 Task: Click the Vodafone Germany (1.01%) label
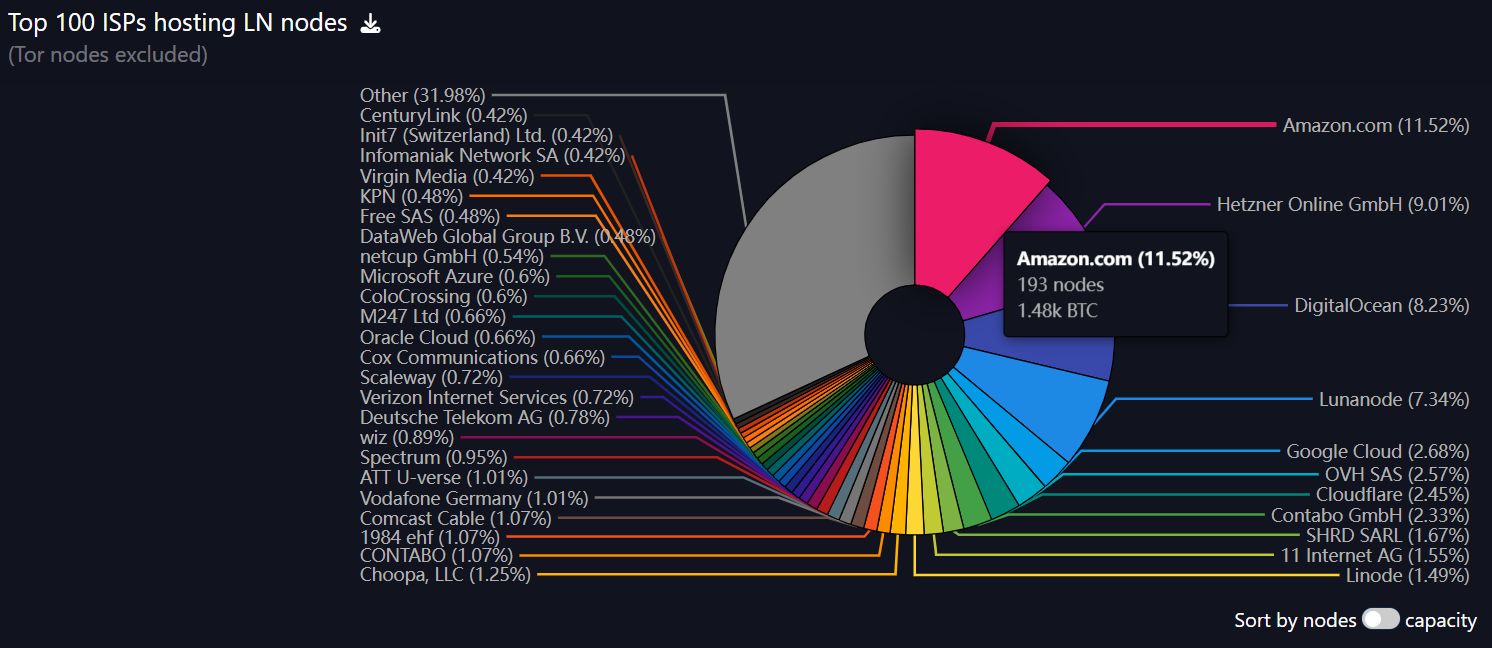[474, 498]
